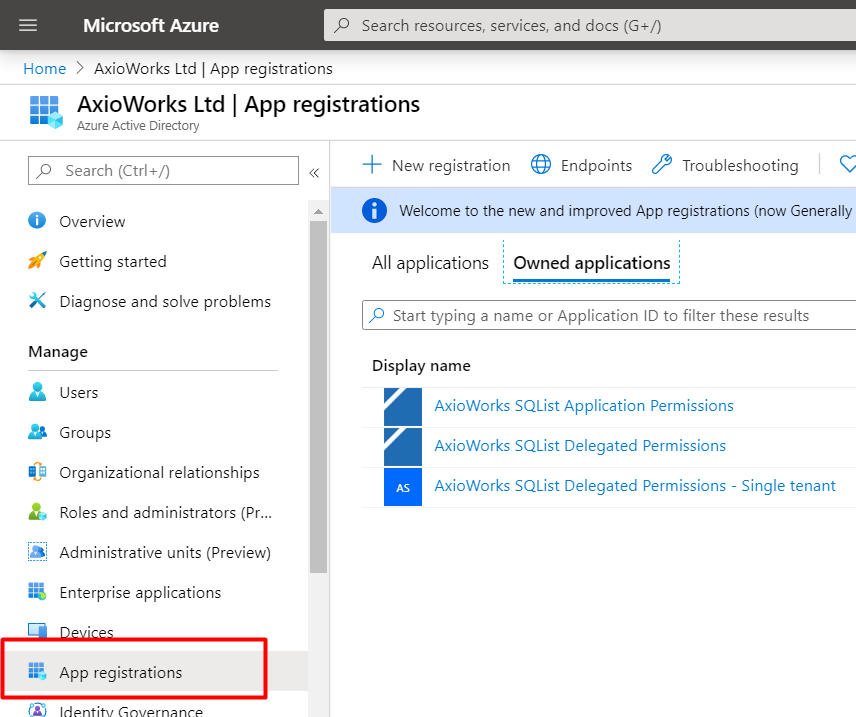
Task: Click the magnifier icon in global search
Action: [x=342, y=25]
